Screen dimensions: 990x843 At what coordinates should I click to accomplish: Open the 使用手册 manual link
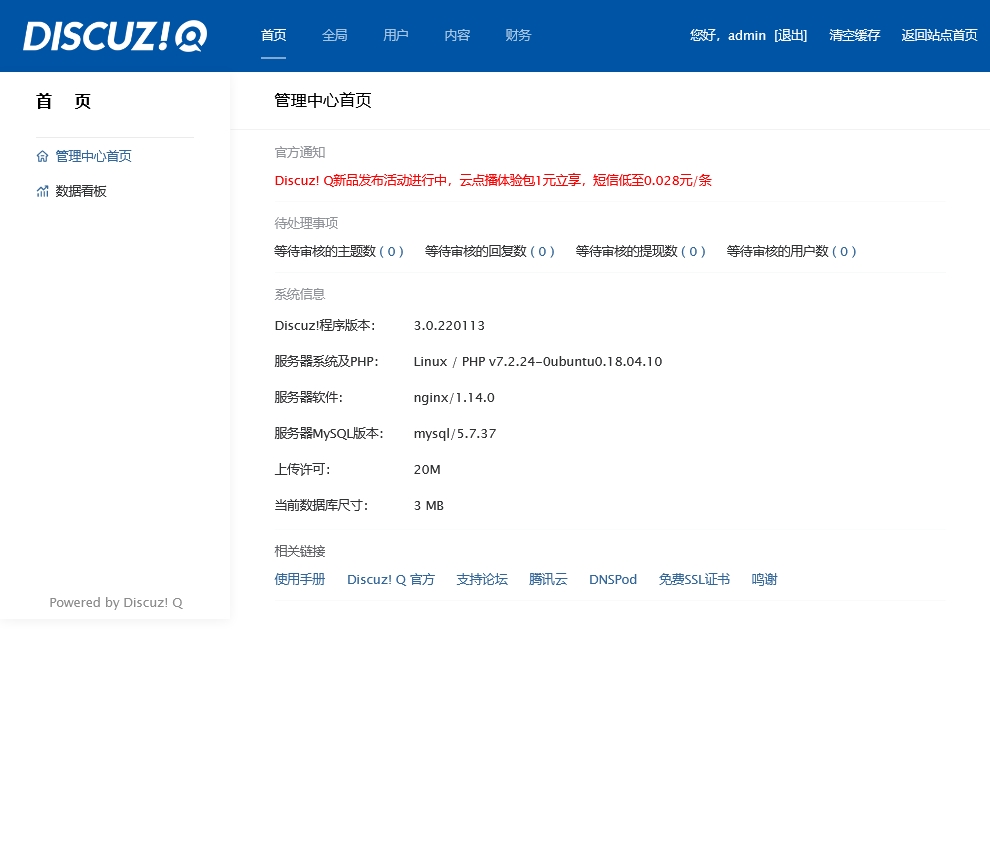300,580
